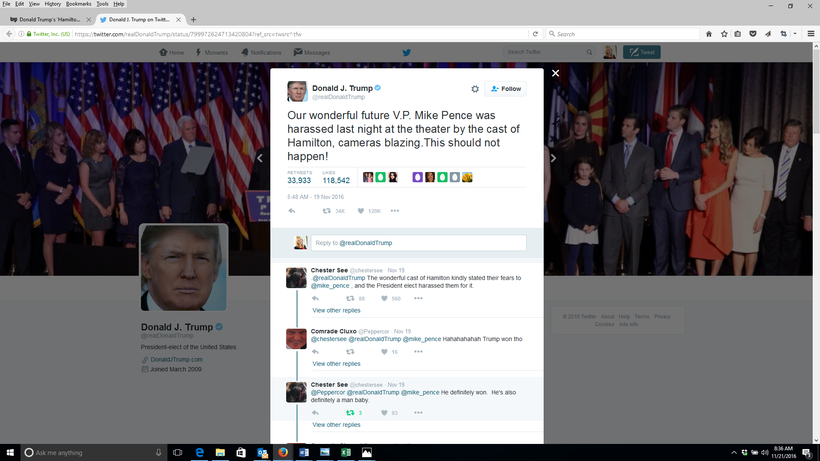Open more options on the man baby reply
Viewport: 820px width, 461px height.
pyautogui.click(x=418, y=413)
